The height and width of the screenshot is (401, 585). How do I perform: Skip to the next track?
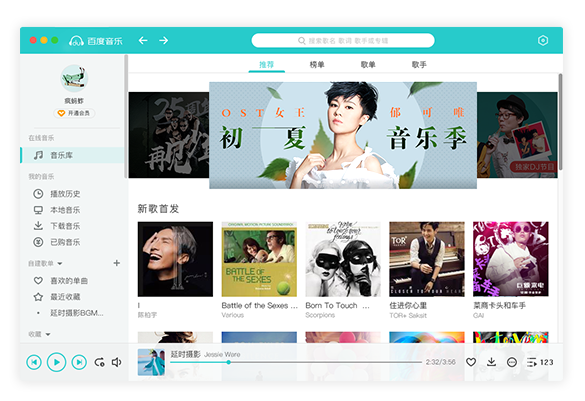pyautogui.click(x=79, y=362)
